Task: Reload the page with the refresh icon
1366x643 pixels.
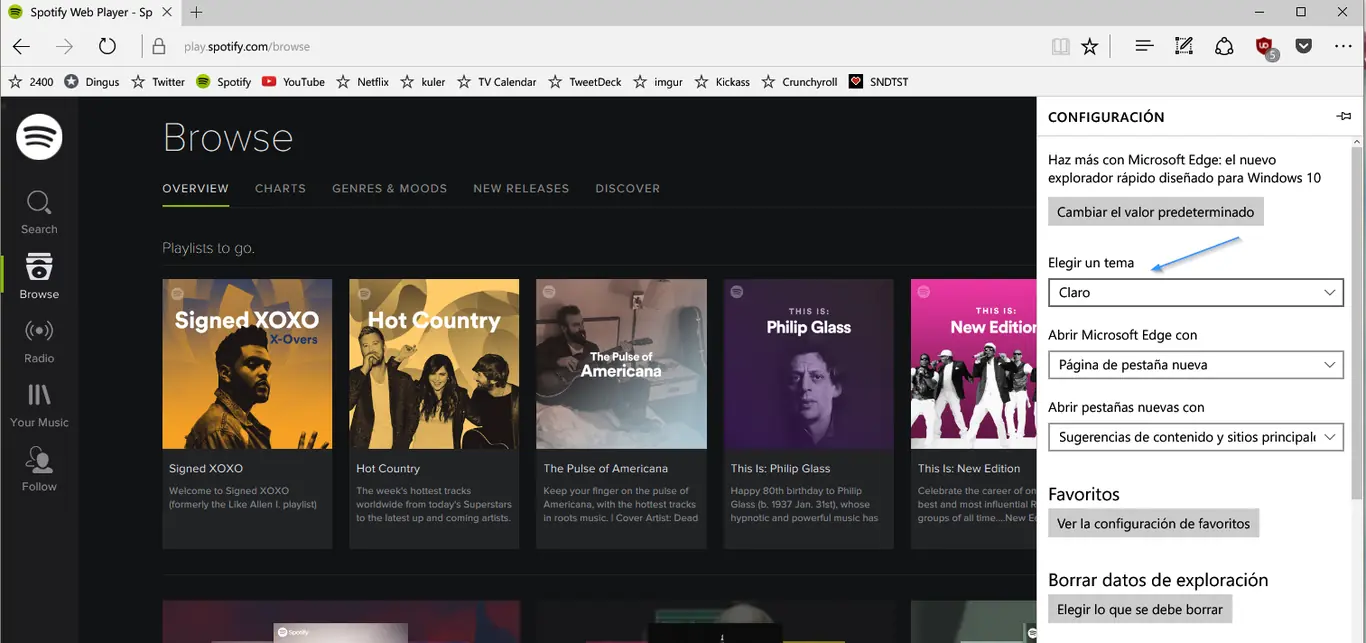Action: pos(107,46)
